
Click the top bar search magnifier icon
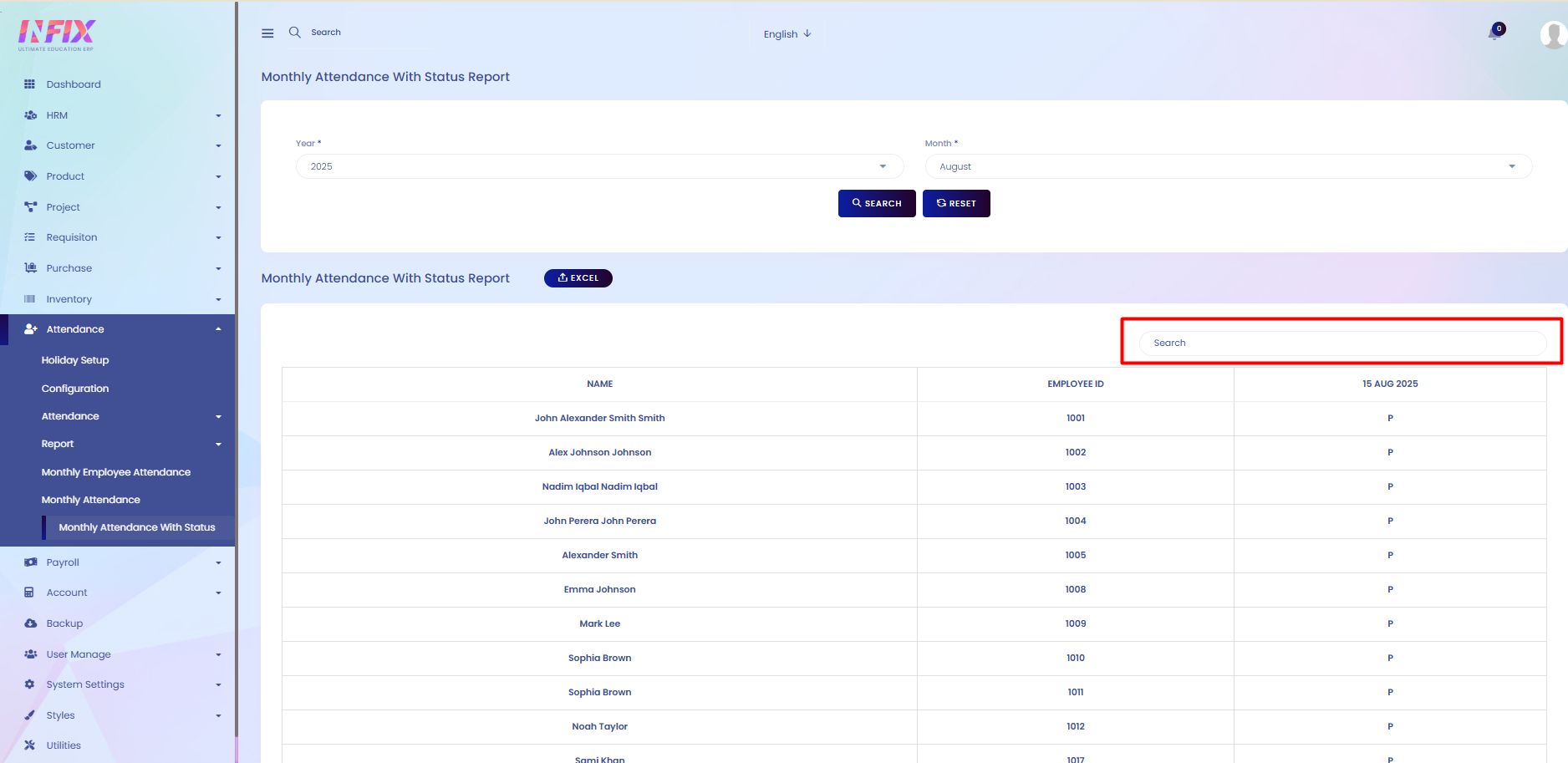[x=295, y=33]
